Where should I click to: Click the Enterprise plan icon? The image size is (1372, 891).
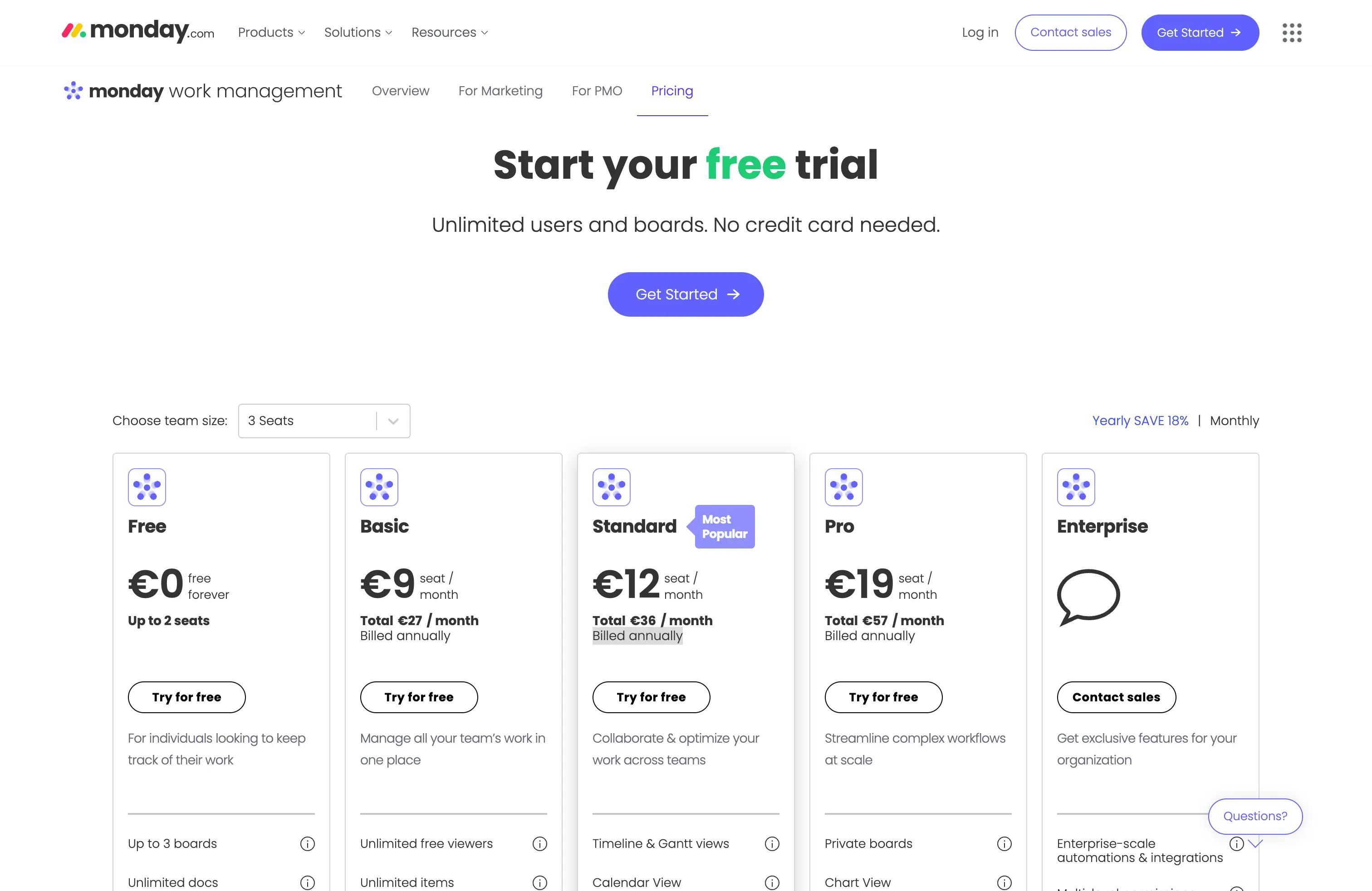1075,487
